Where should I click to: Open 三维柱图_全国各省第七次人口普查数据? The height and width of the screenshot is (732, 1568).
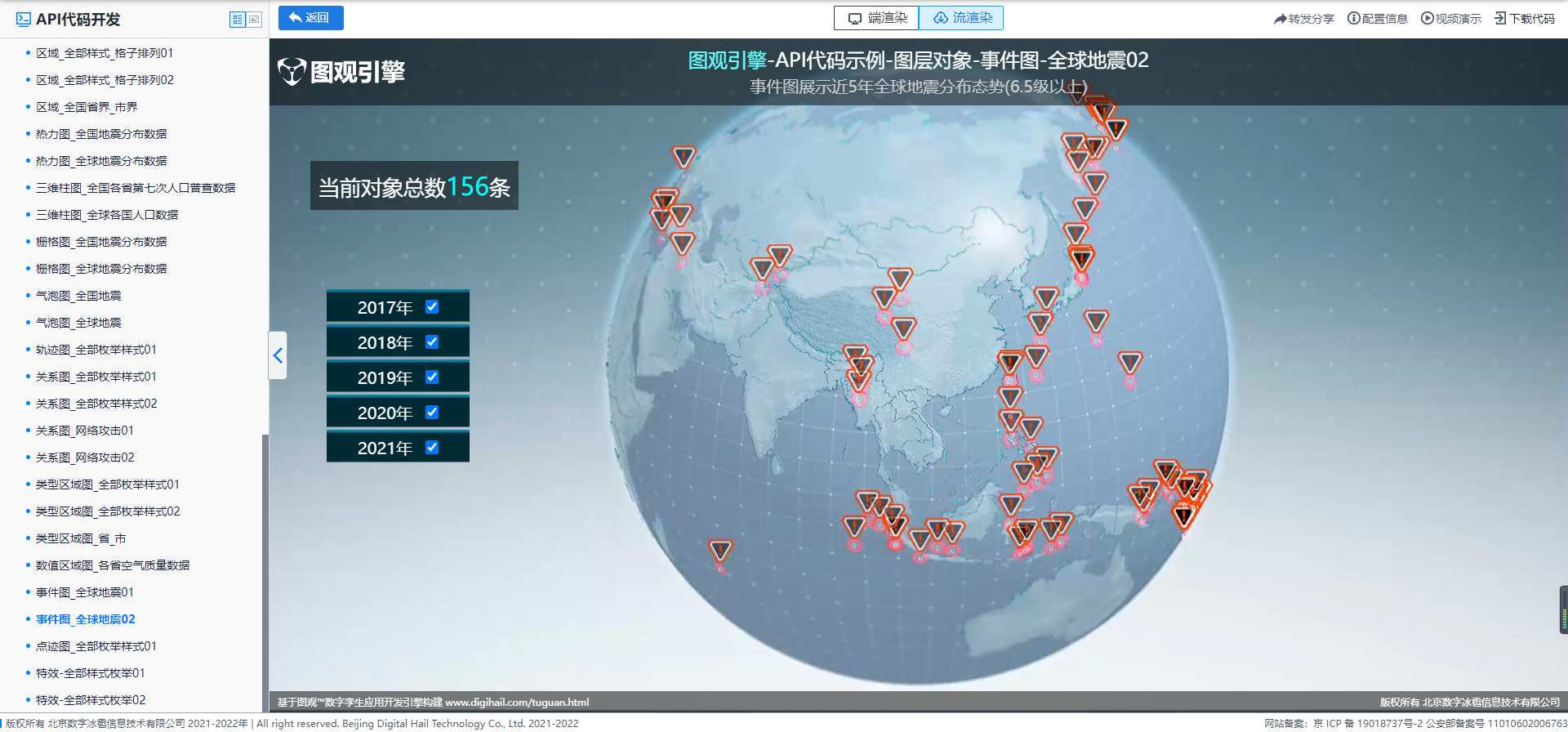click(136, 188)
